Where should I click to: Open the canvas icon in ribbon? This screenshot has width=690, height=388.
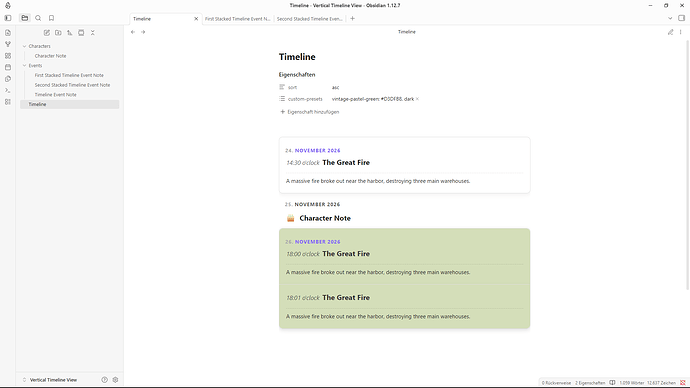(7, 56)
